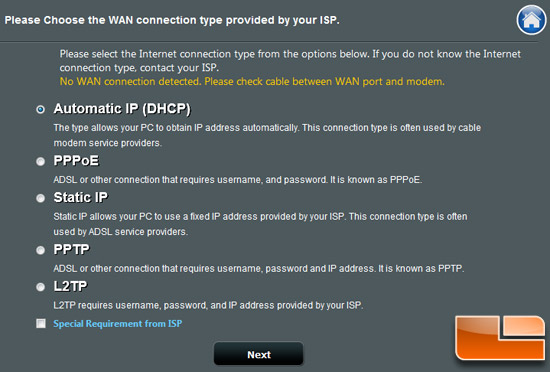Viewport: 550px width, 372px height.
Task: Click the L2TP heading label
Action: point(70,286)
